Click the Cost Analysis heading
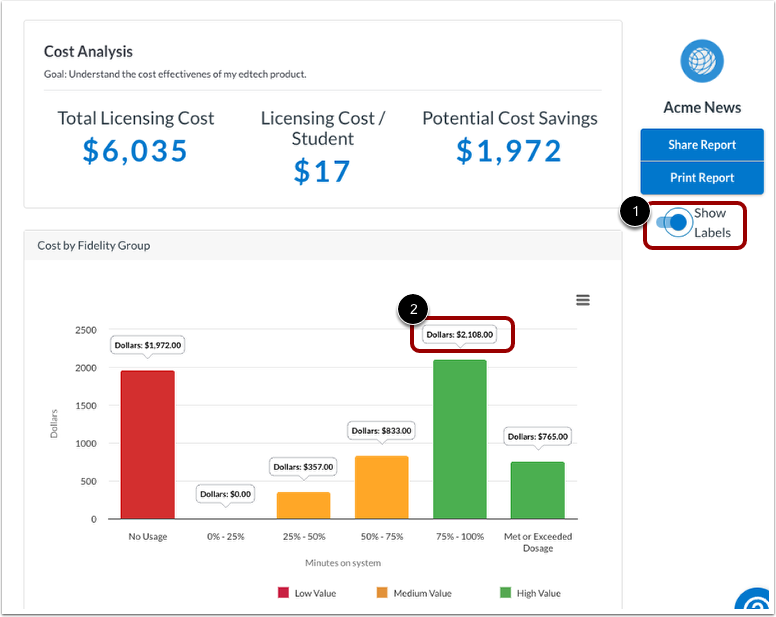 coord(88,51)
